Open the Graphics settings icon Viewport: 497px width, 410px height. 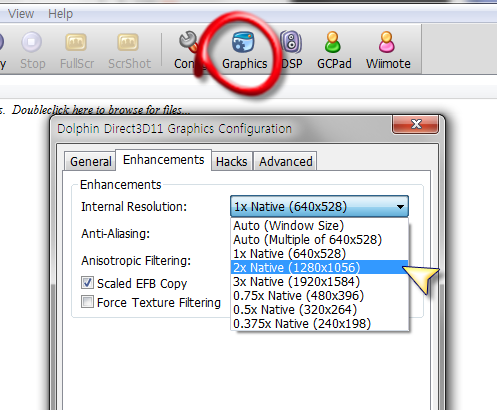[x=244, y=50]
